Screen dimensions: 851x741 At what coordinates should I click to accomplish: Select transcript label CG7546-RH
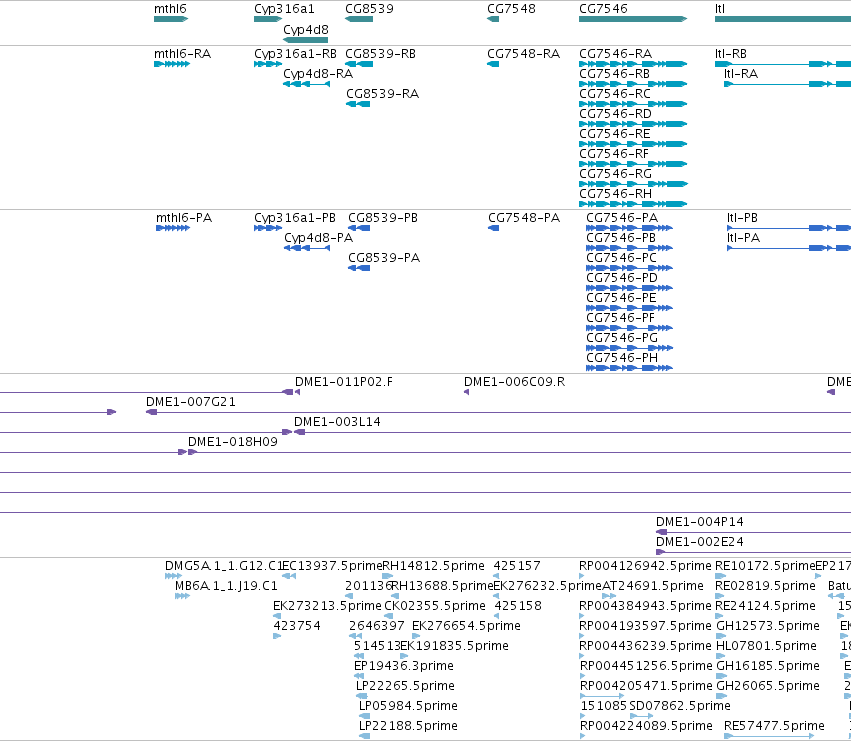tap(615, 194)
